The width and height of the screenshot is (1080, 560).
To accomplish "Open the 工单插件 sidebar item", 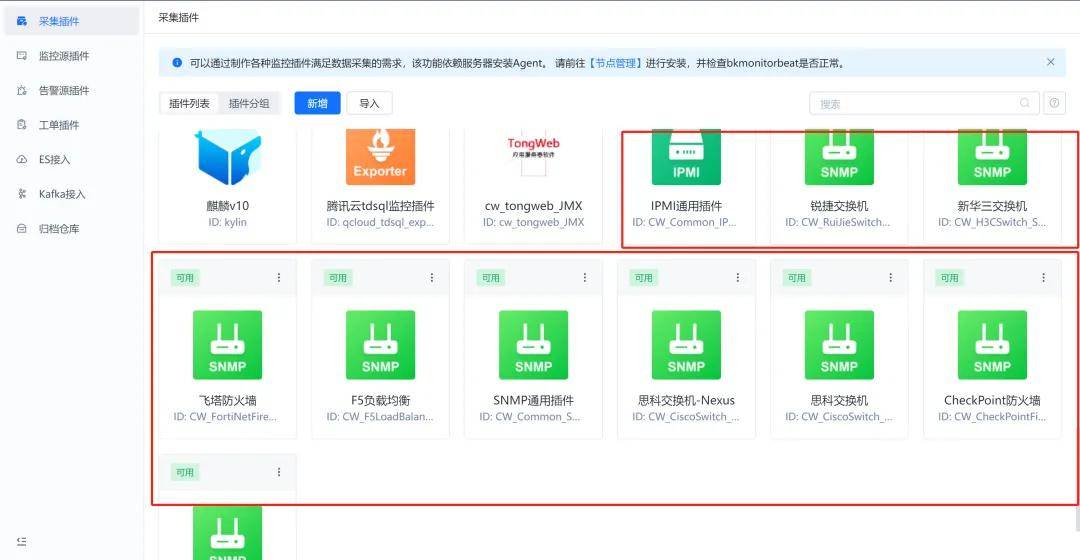I will point(71,125).
